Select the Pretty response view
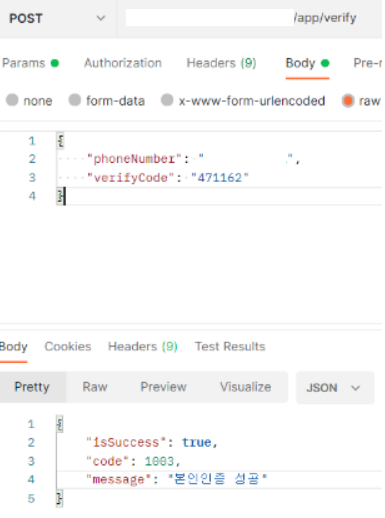 [x=32, y=387]
